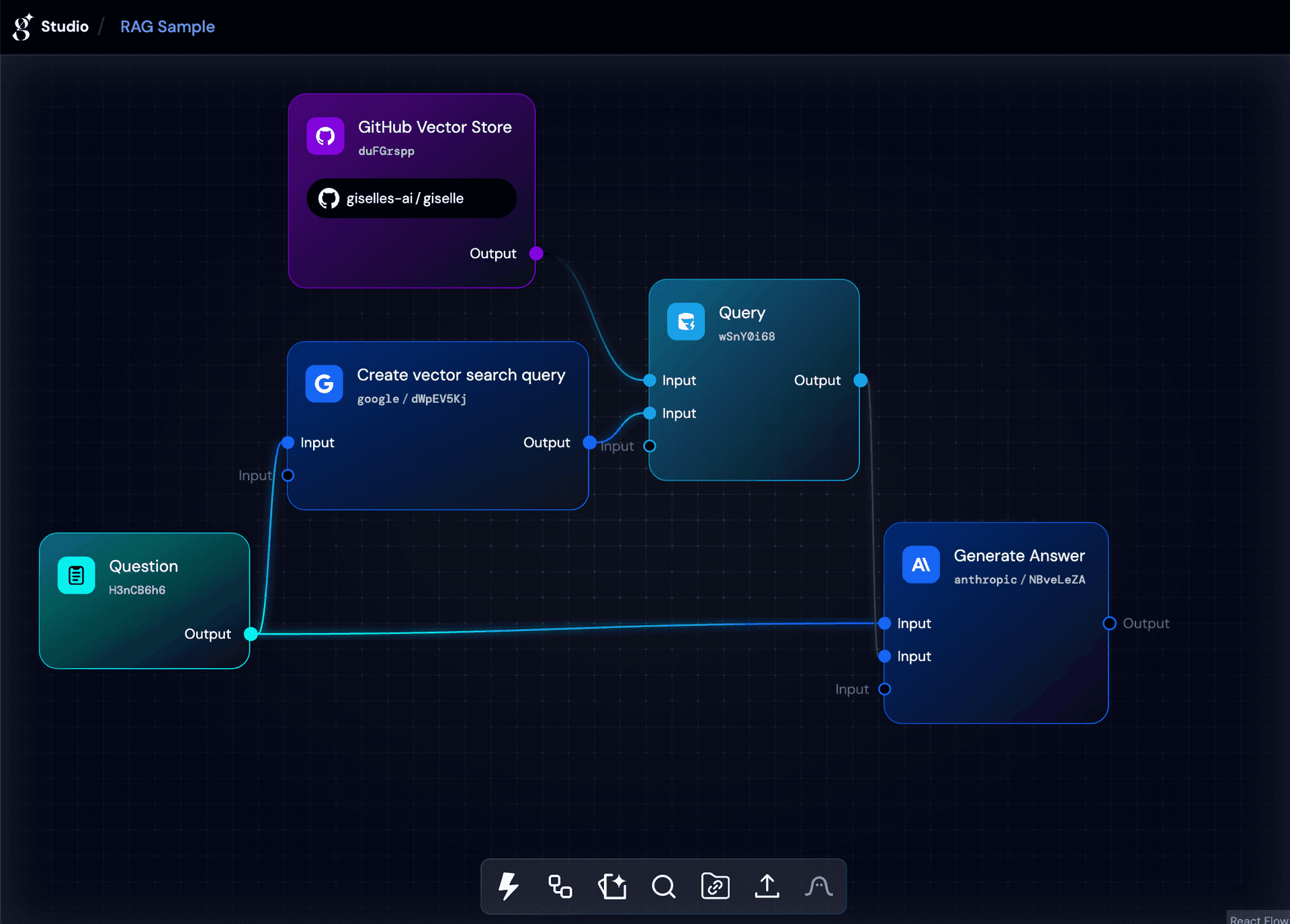Open the node connection tool in the toolbar
The image size is (1290, 924).
(560, 886)
